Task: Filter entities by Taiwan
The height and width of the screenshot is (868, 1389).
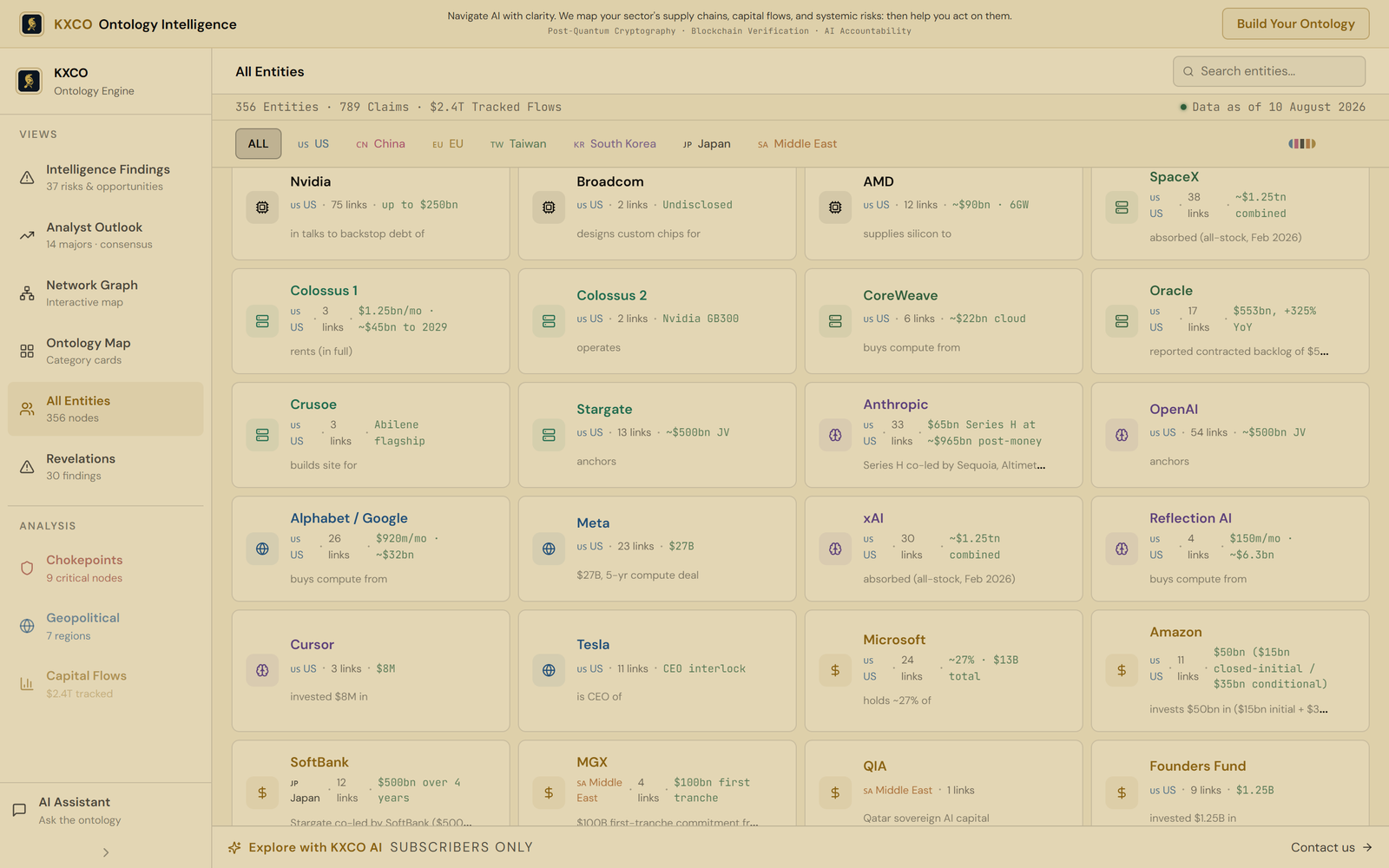Action: click(x=518, y=144)
